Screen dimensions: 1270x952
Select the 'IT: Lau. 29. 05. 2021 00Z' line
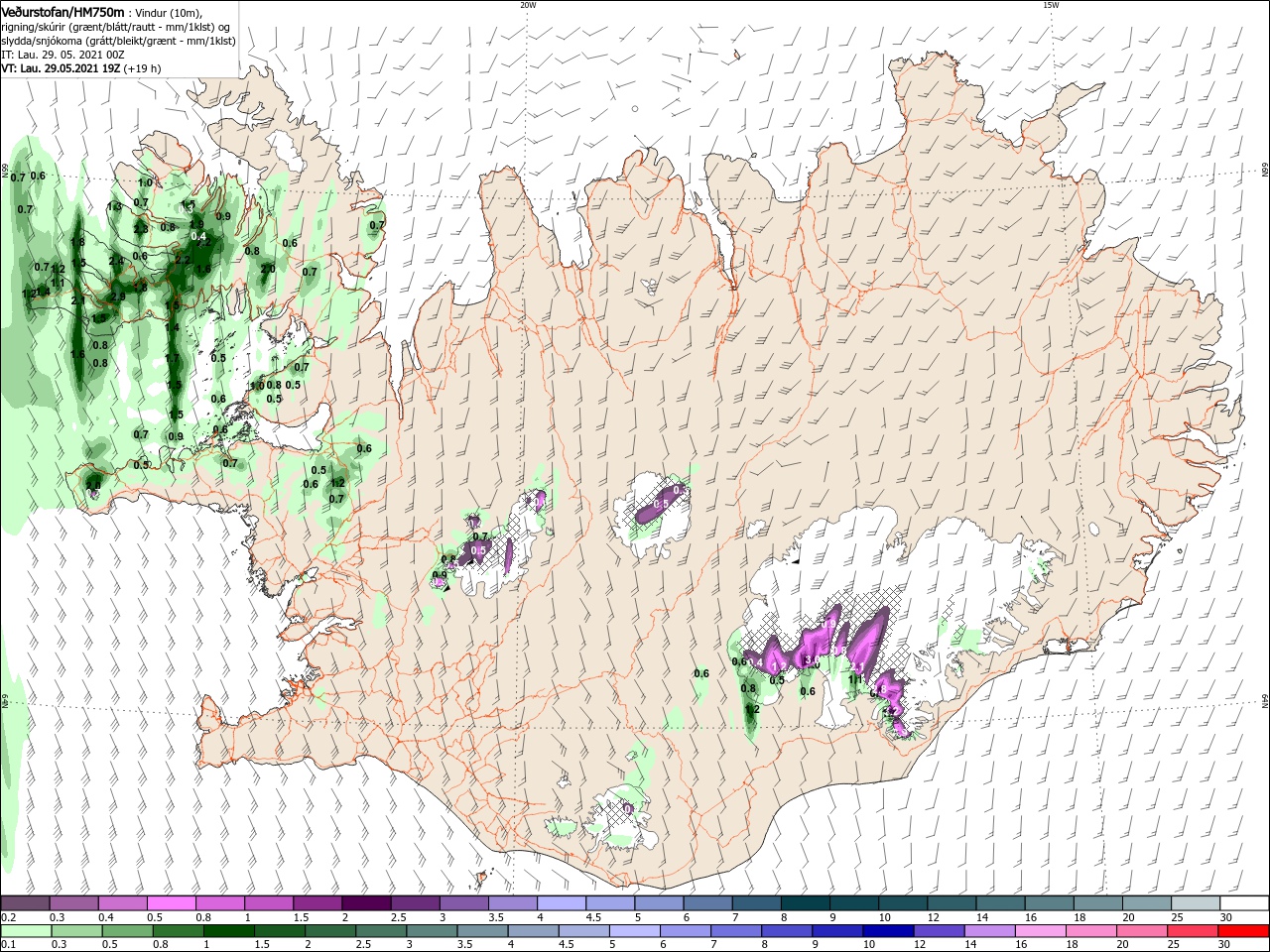(x=63, y=55)
